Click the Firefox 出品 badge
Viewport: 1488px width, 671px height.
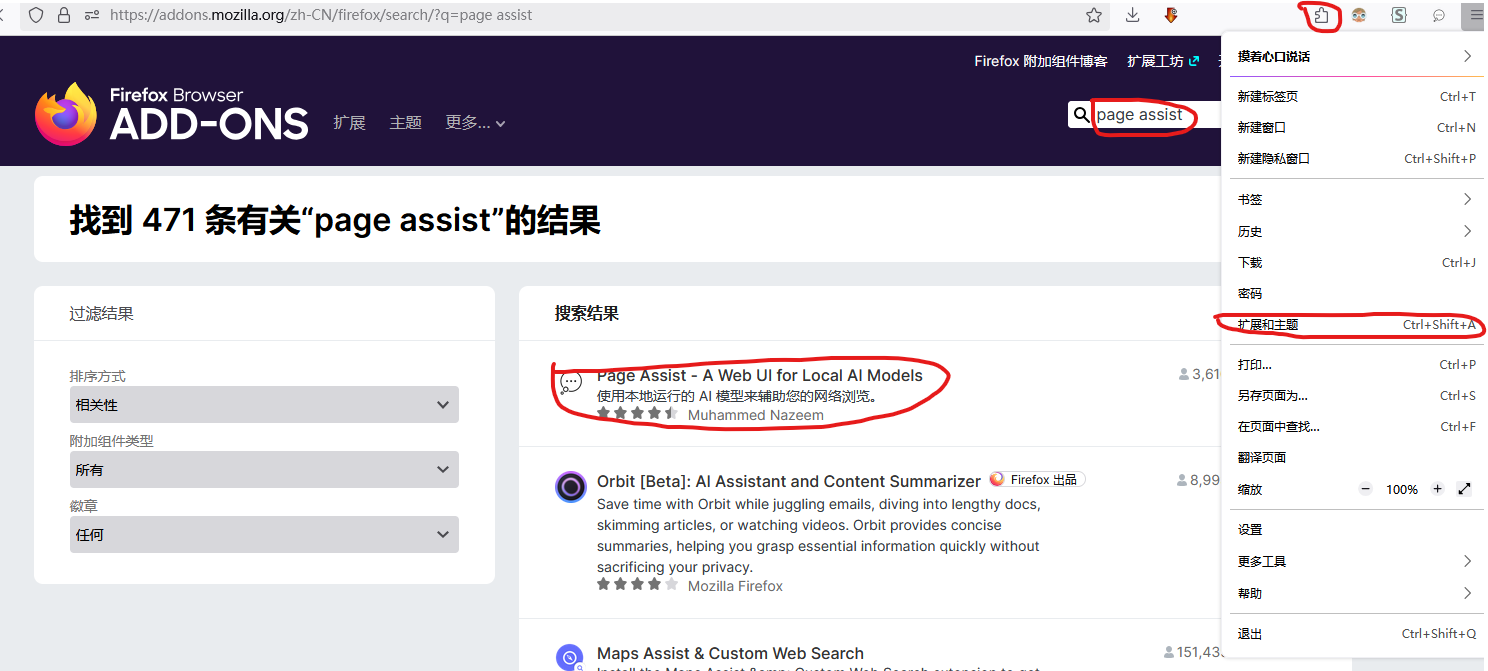pos(1037,480)
